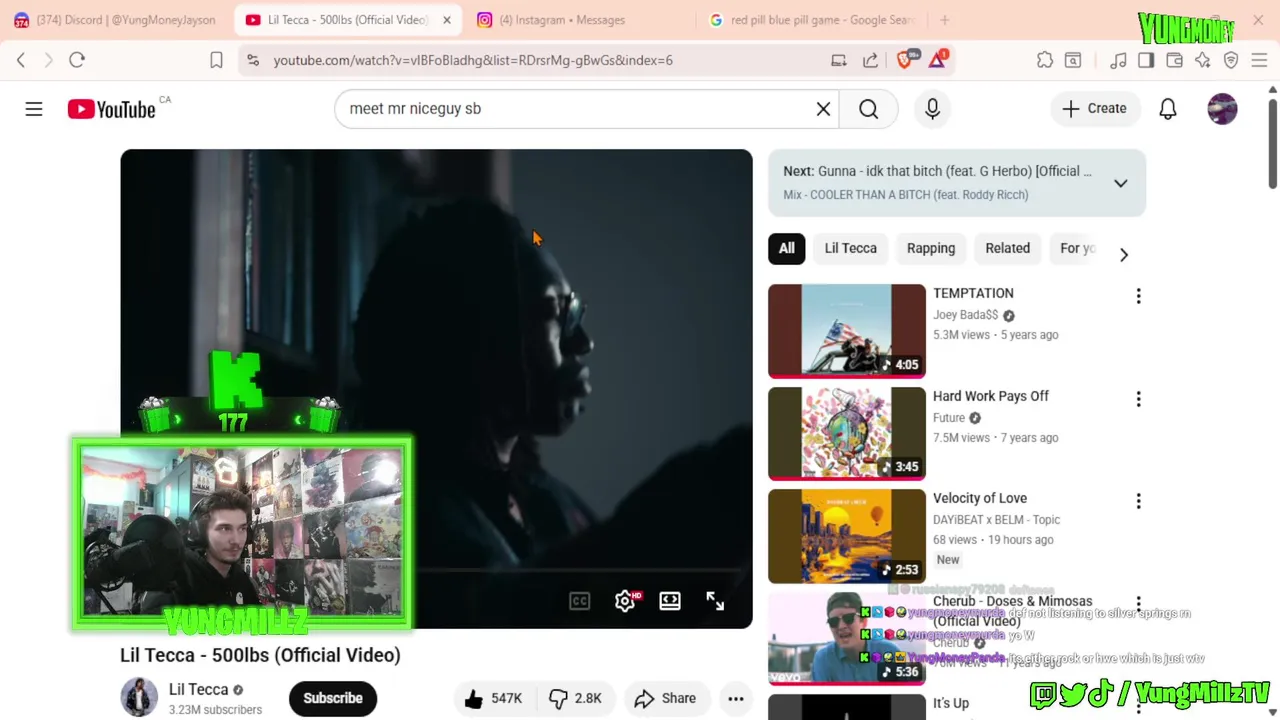
Task: Click the search magnifier button
Action: pos(868,109)
